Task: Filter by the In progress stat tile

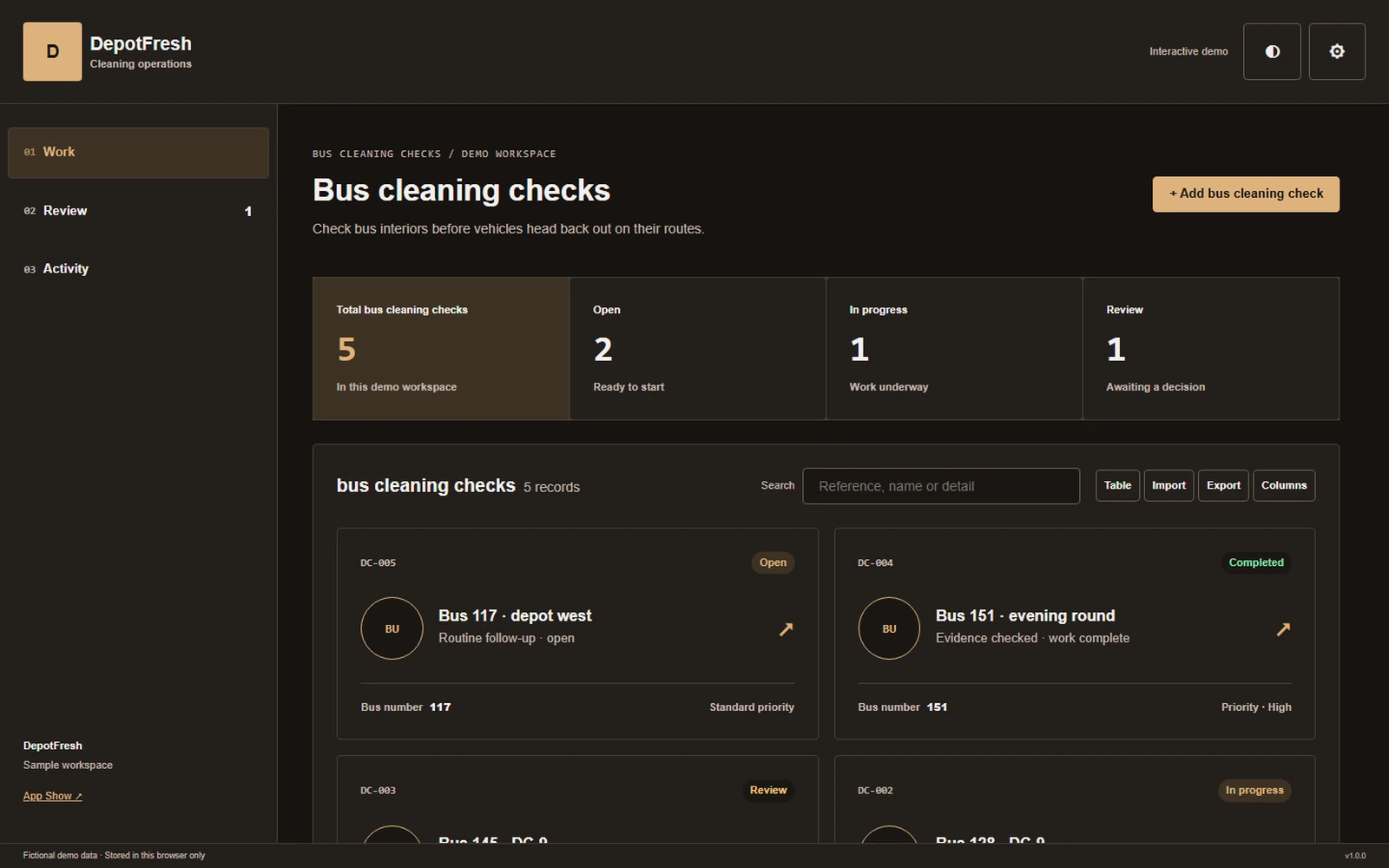Action: (954, 349)
